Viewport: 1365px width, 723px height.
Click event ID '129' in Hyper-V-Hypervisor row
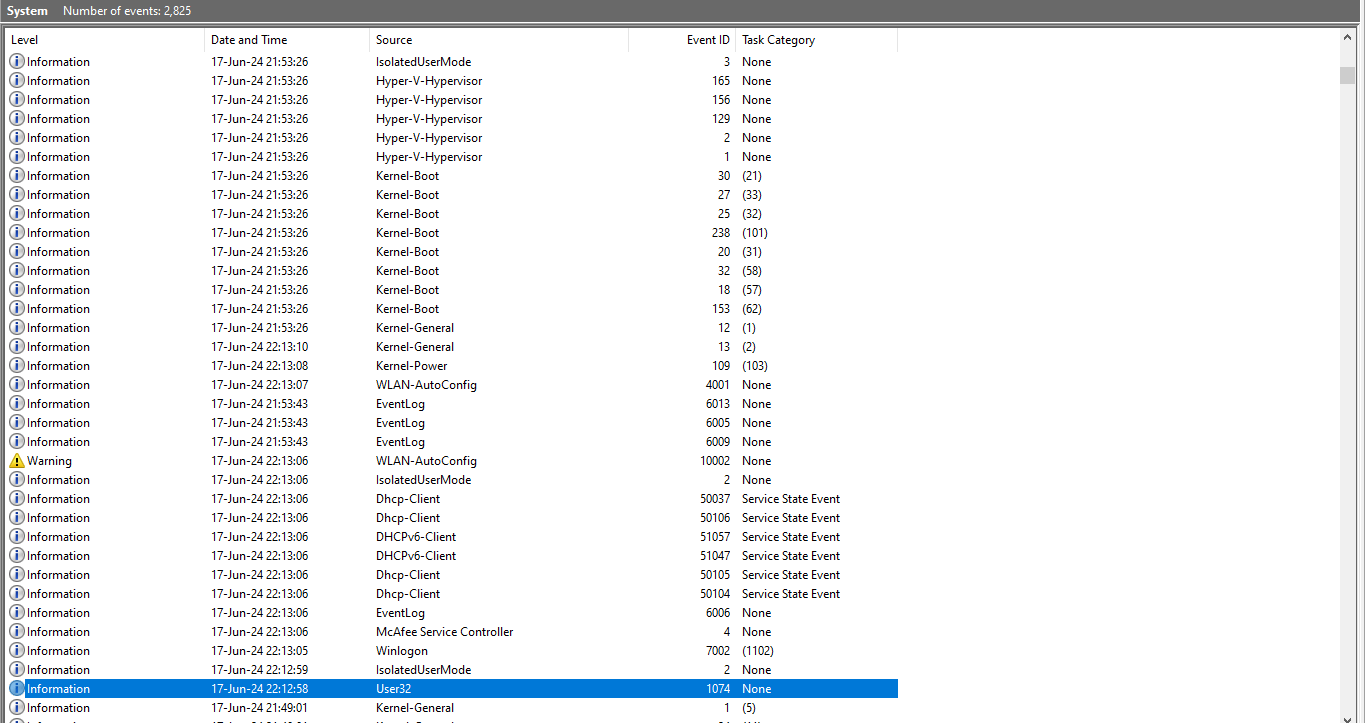[x=721, y=119]
